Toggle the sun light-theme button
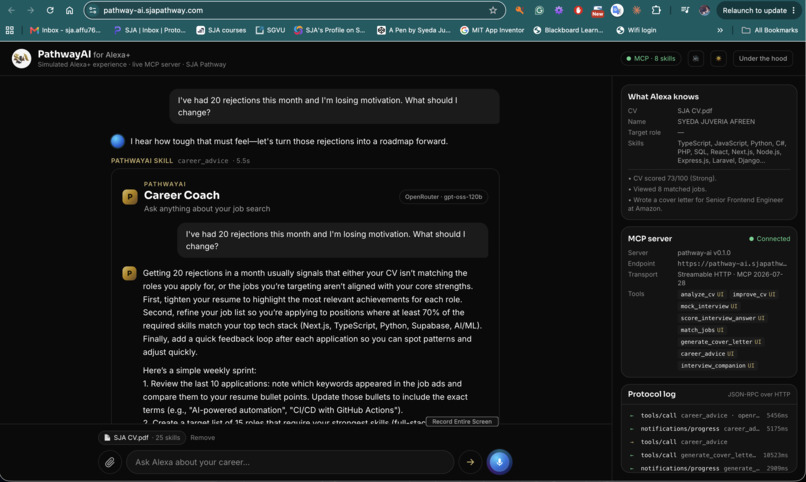Screen dimensions: 806x482 pyautogui.click(x=718, y=59)
